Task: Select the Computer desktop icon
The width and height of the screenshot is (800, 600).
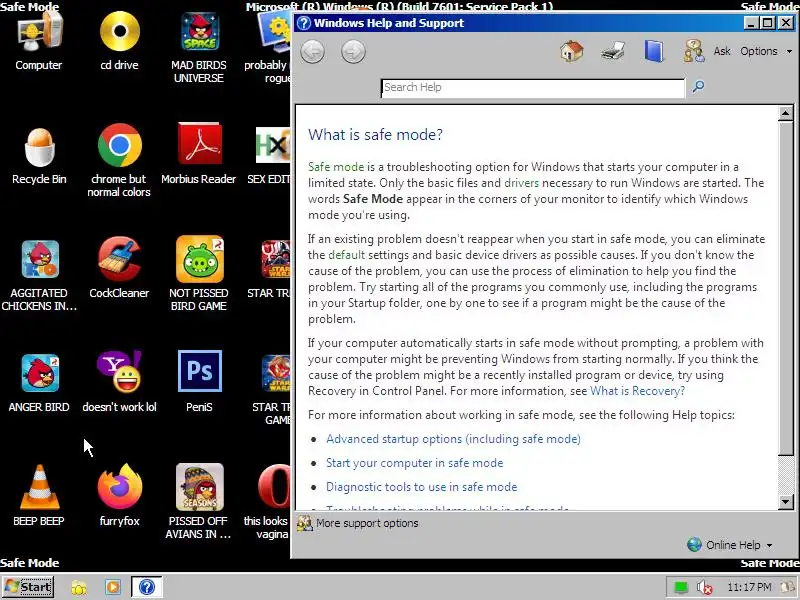Action: [x=39, y=41]
